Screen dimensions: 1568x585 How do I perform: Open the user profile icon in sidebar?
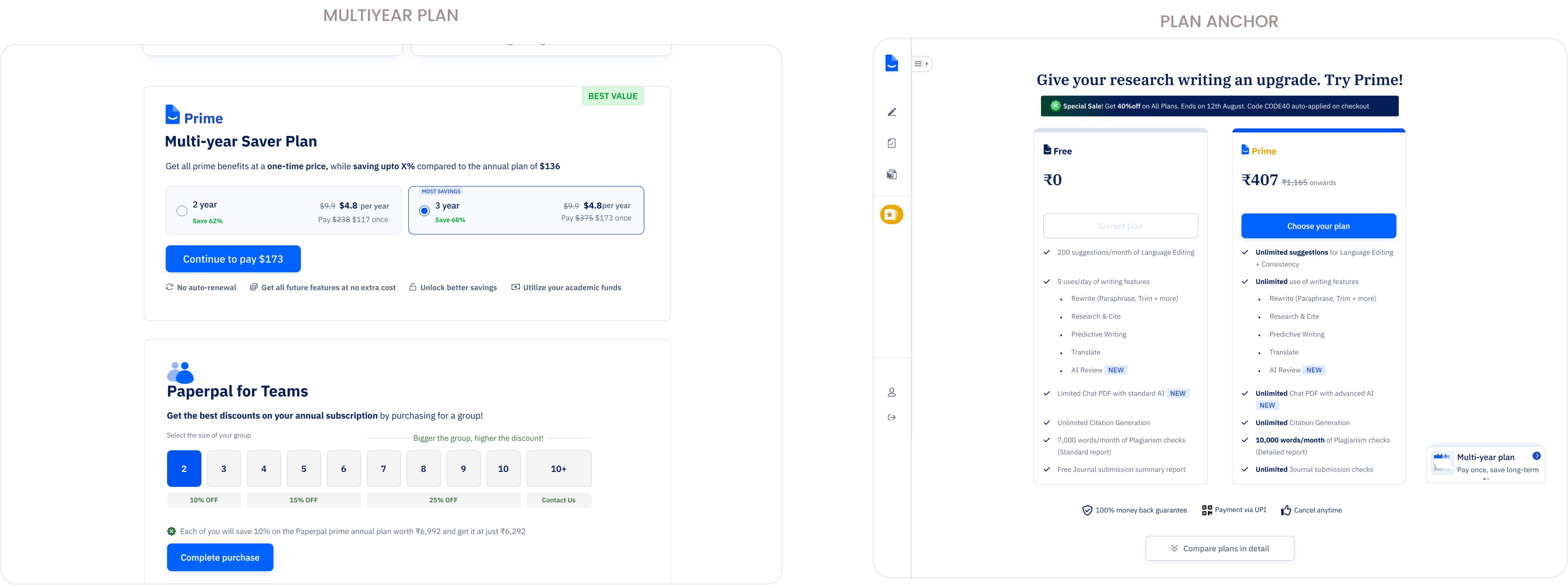tap(891, 393)
